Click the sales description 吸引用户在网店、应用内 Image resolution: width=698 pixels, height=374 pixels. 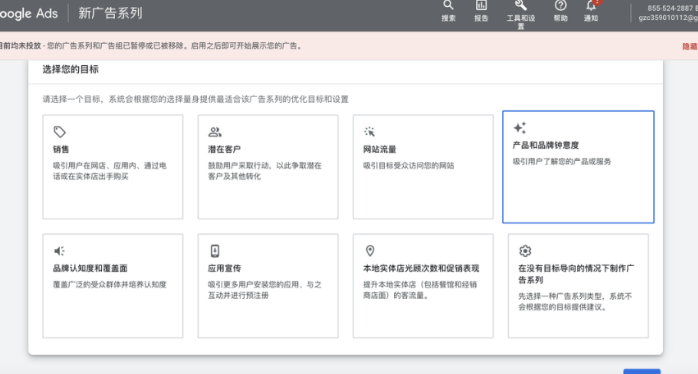click(x=110, y=171)
